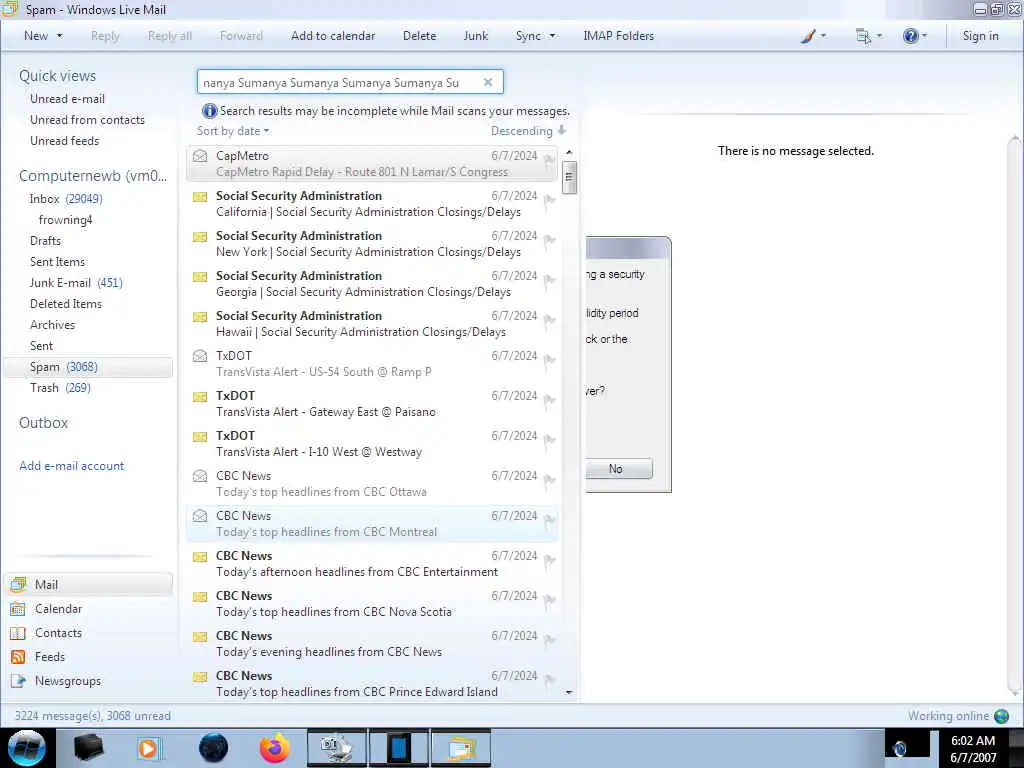
Task: Select Unread e-mail quick view
Action: point(67,99)
